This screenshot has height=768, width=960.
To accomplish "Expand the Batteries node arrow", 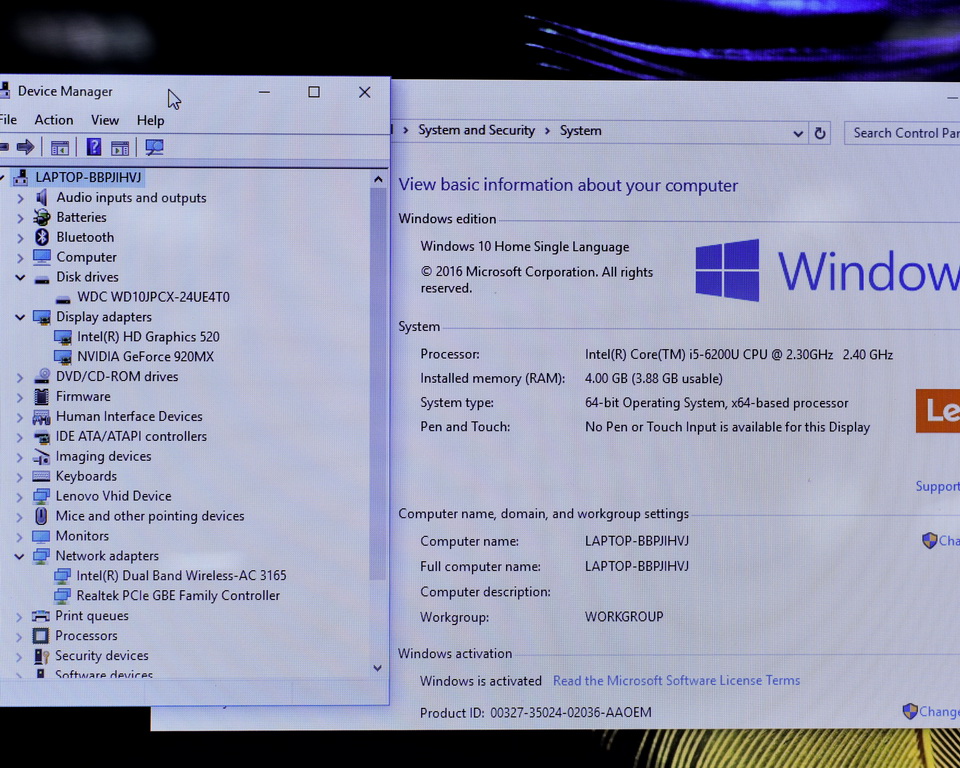I will point(20,217).
